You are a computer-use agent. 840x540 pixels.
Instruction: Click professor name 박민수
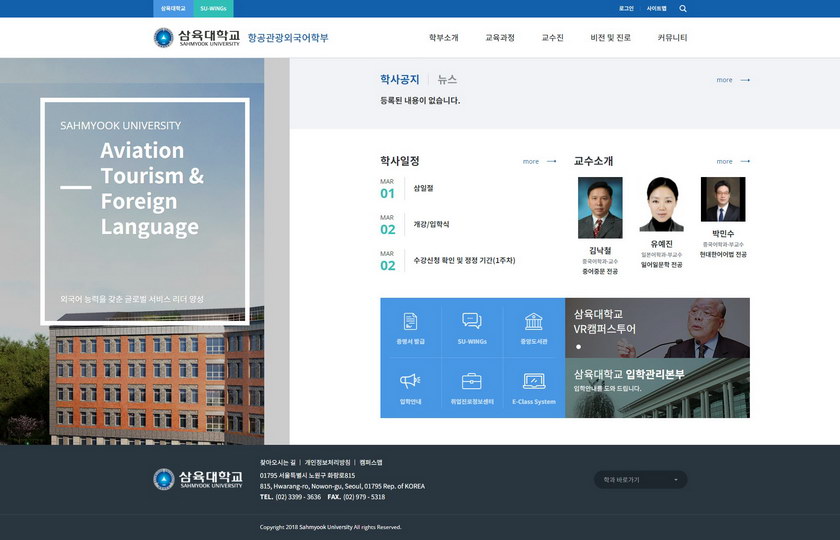tap(723, 234)
